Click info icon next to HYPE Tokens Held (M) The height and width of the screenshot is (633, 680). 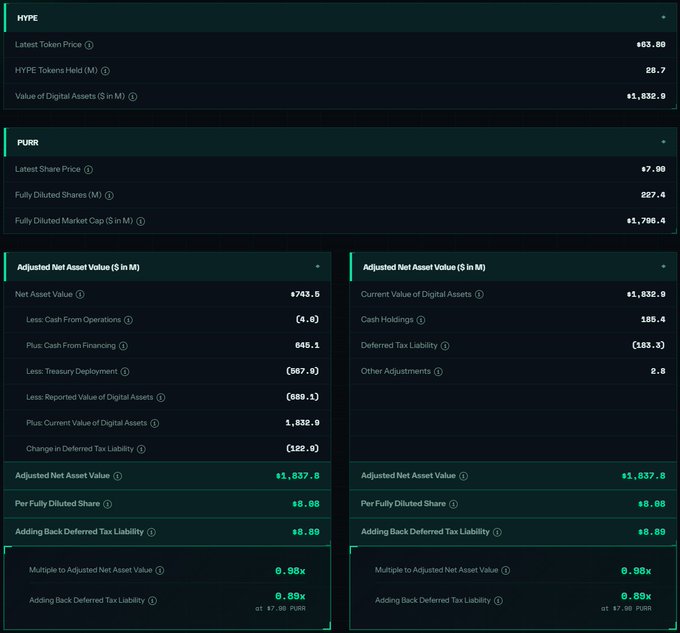click(x=105, y=71)
